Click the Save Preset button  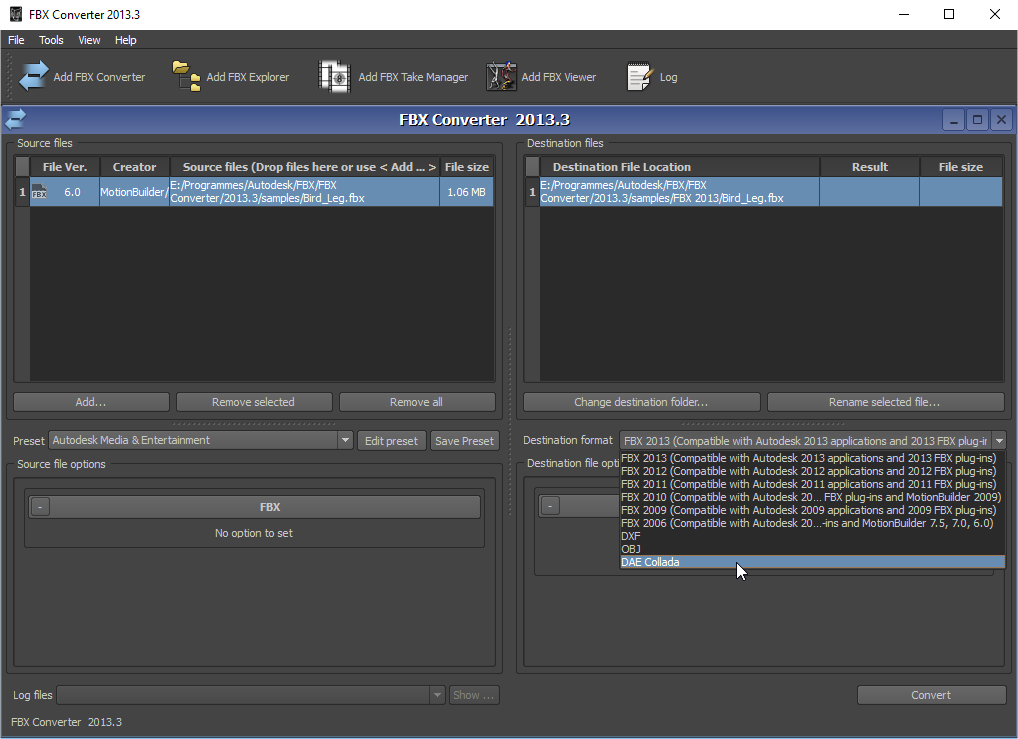(464, 441)
